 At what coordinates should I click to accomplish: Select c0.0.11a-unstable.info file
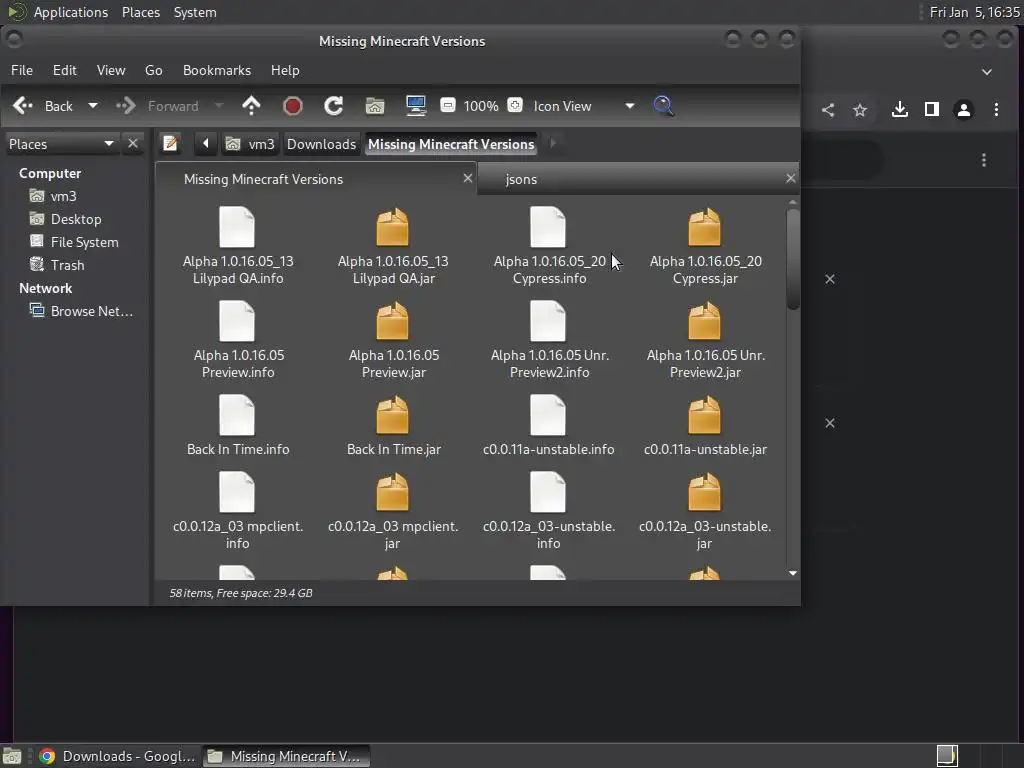click(549, 426)
